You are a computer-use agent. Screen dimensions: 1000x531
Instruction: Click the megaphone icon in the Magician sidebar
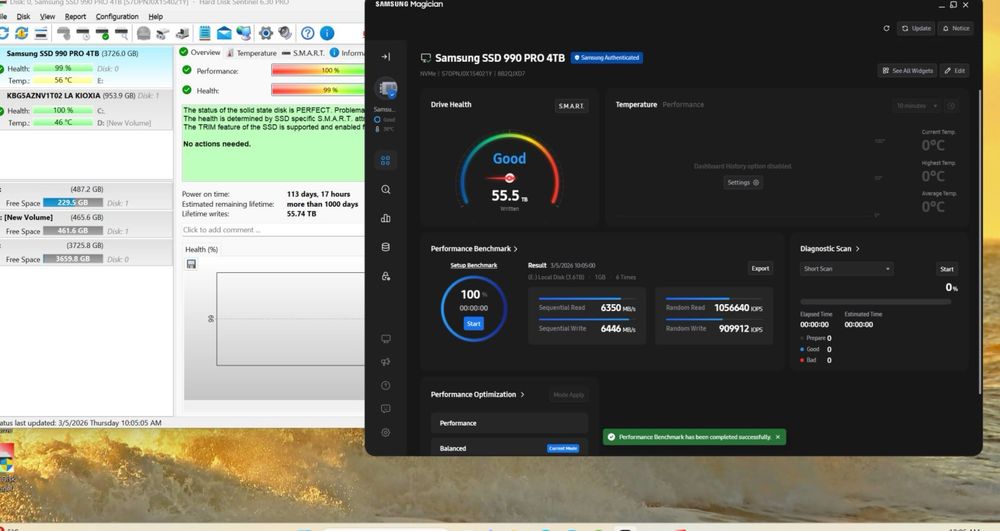coord(385,362)
